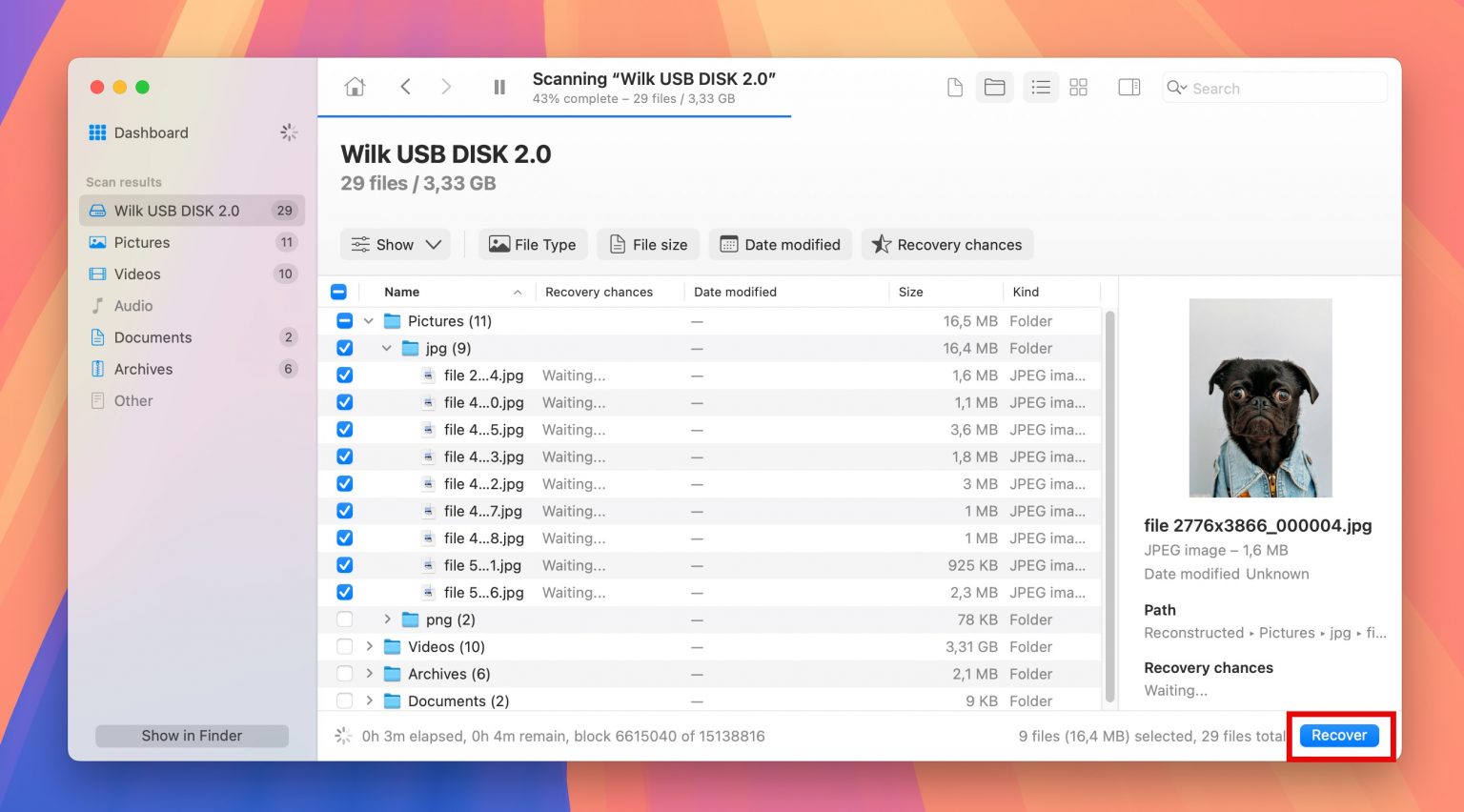Click the Recover button

click(x=1339, y=735)
